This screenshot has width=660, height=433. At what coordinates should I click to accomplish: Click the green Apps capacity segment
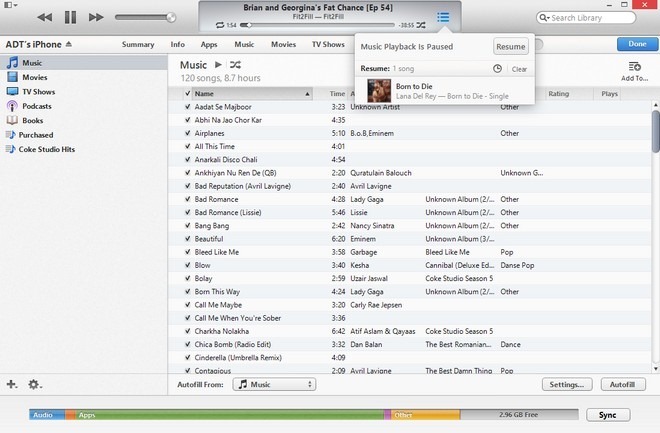pyautogui.click(x=229, y=415)
